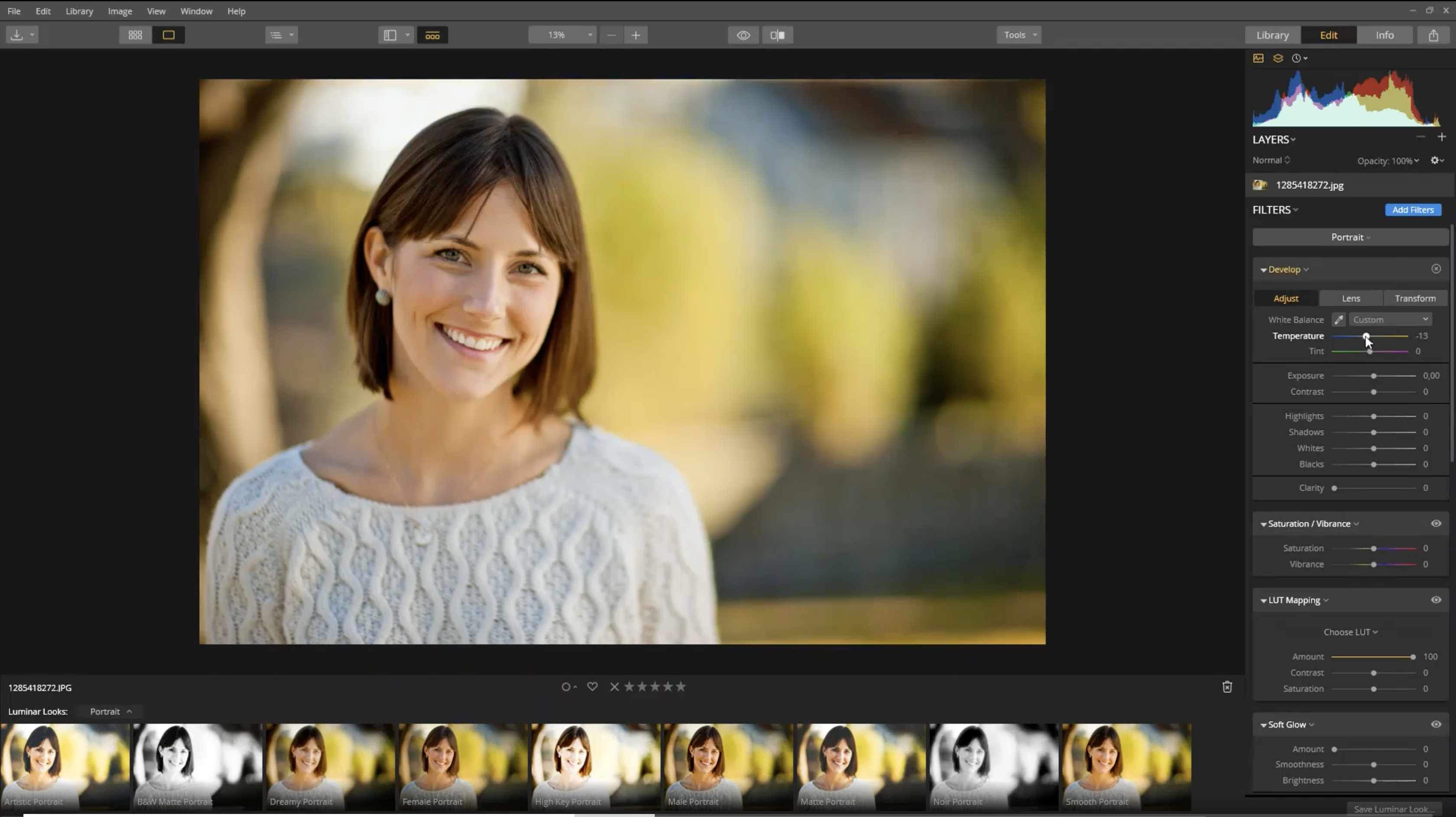
Task: Click the white balance eyedropper icon
Action: pyautogui.click(x=1338, y=320)
